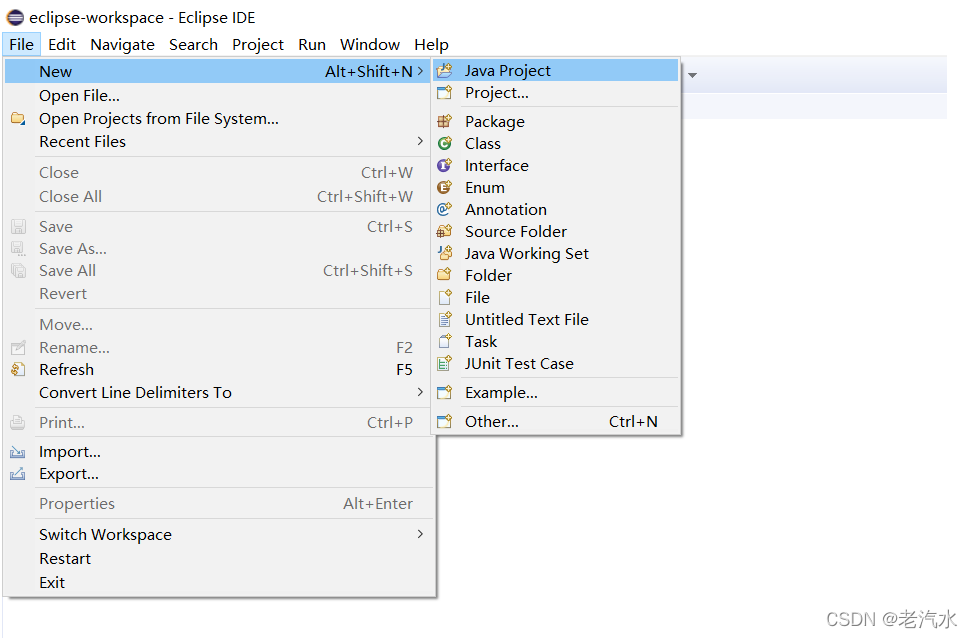
Task: Choose Task from New submenu
Action: point(557,341)
